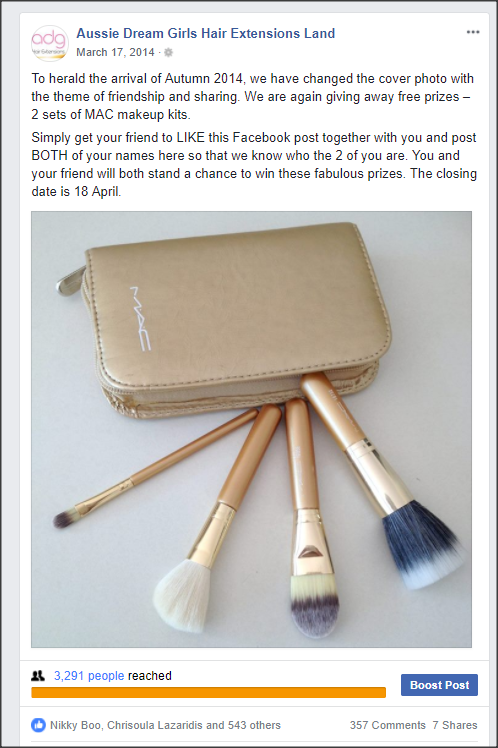
Task: Open Aussie Dream Girls Hair Extensions Land page
Action: click(206, 33)
